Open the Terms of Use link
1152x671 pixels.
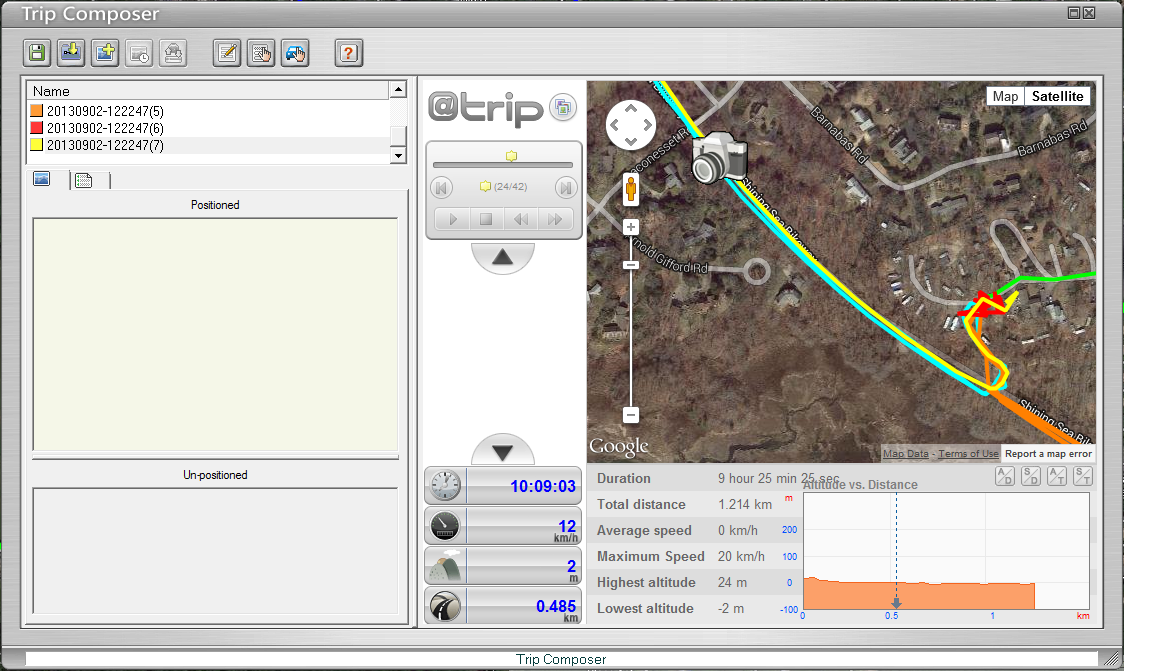point(968,453)
